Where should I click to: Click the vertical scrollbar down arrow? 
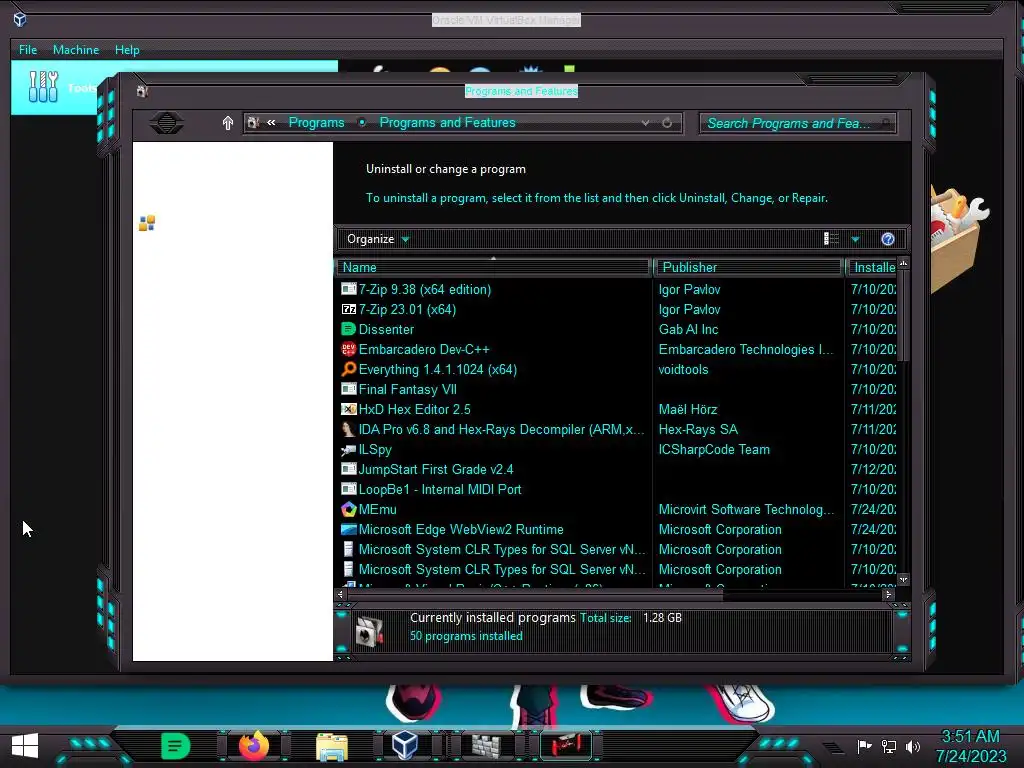click(x=903, y=579)
